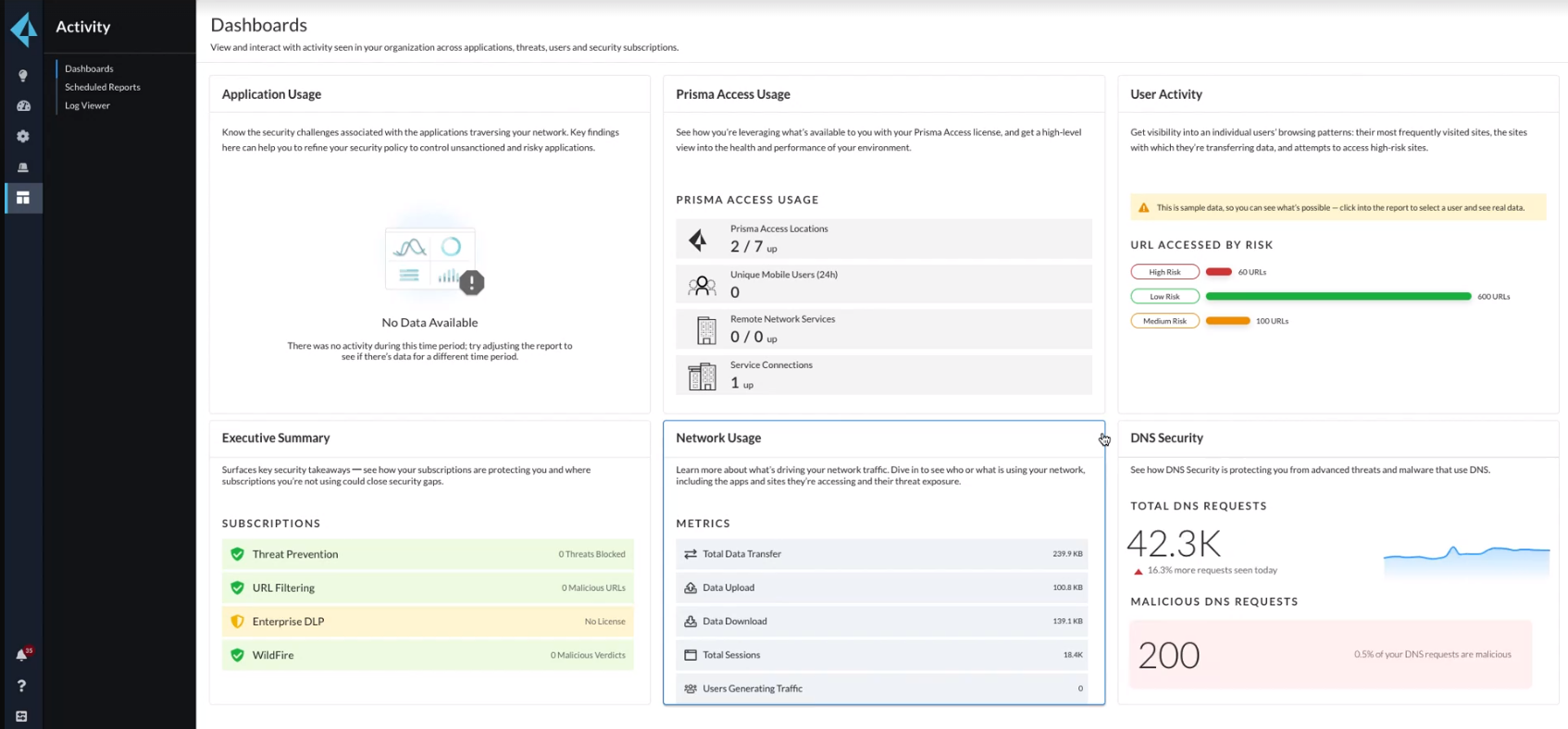Select the Low Risk pill label
This screenshot has height=729, width=1568.
tap(1164, 297)
